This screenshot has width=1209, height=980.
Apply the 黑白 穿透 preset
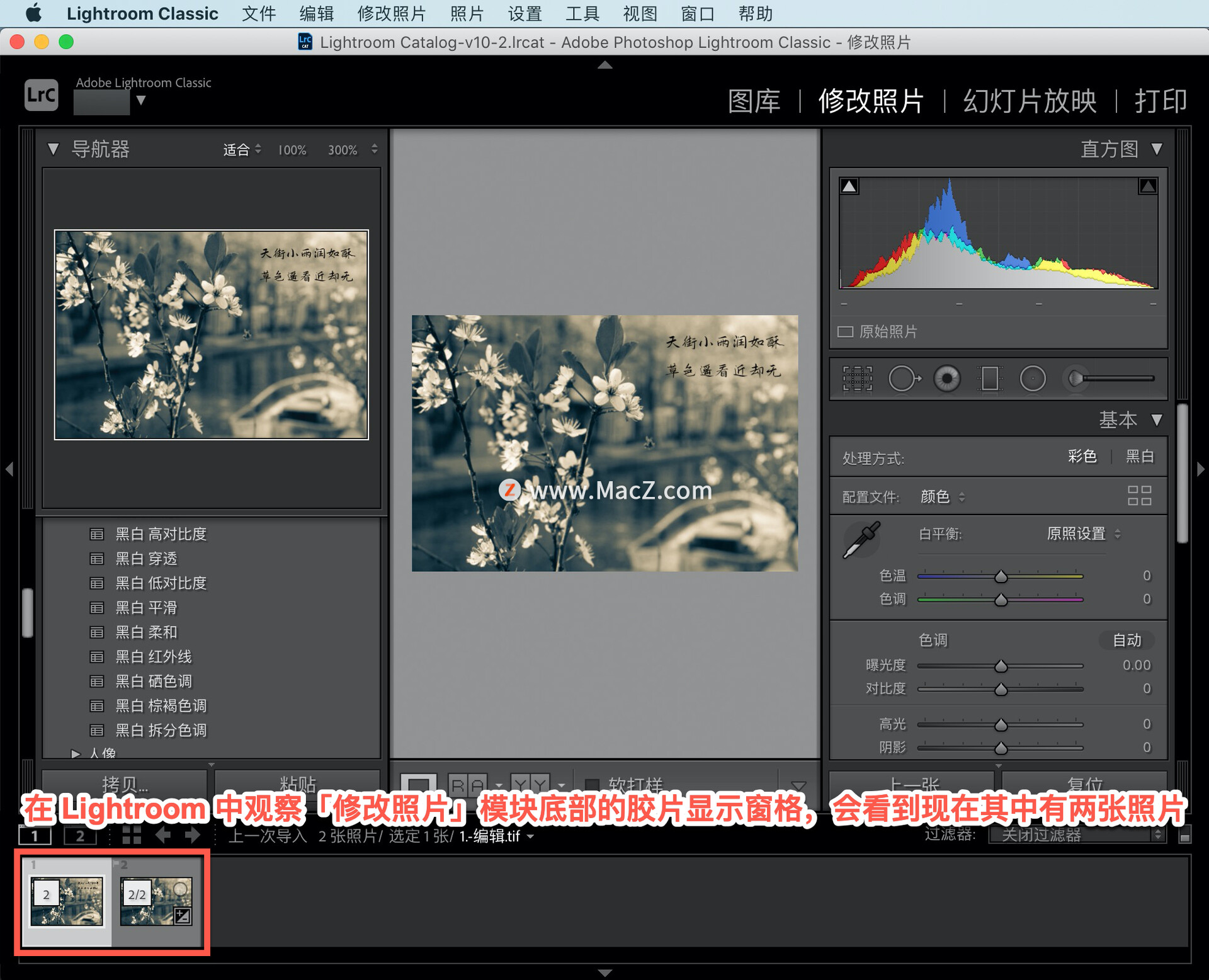(x=147, y=559)
